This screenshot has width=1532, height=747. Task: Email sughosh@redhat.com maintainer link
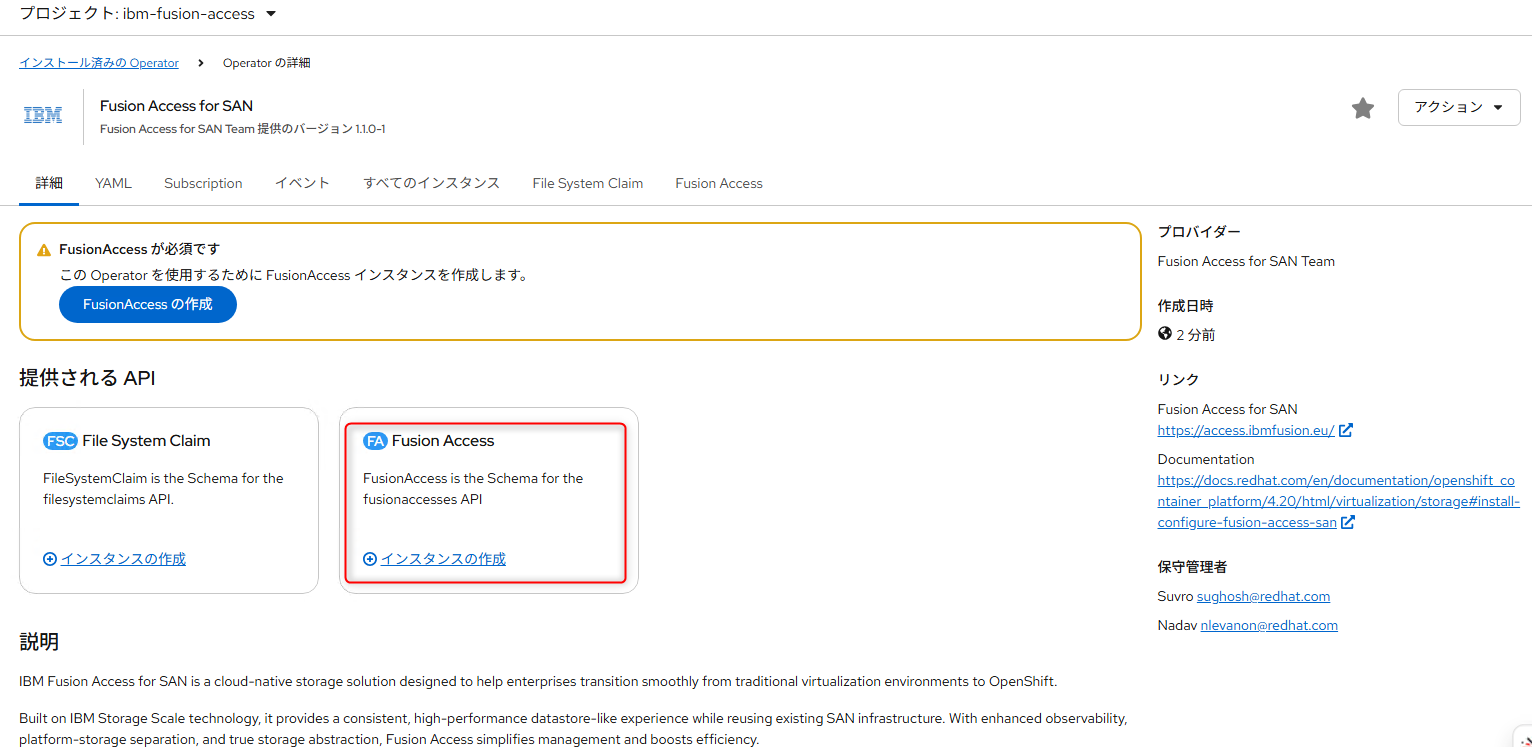coord(1263,596)
